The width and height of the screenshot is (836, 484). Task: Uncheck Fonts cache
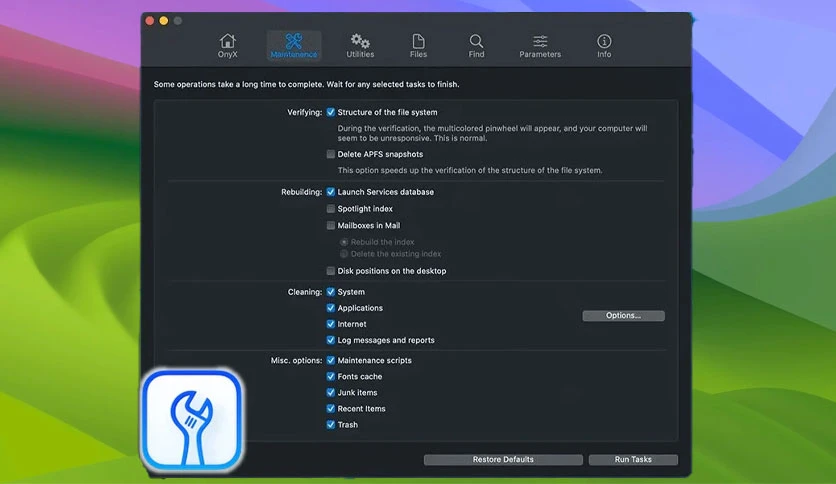coord(331,376)
